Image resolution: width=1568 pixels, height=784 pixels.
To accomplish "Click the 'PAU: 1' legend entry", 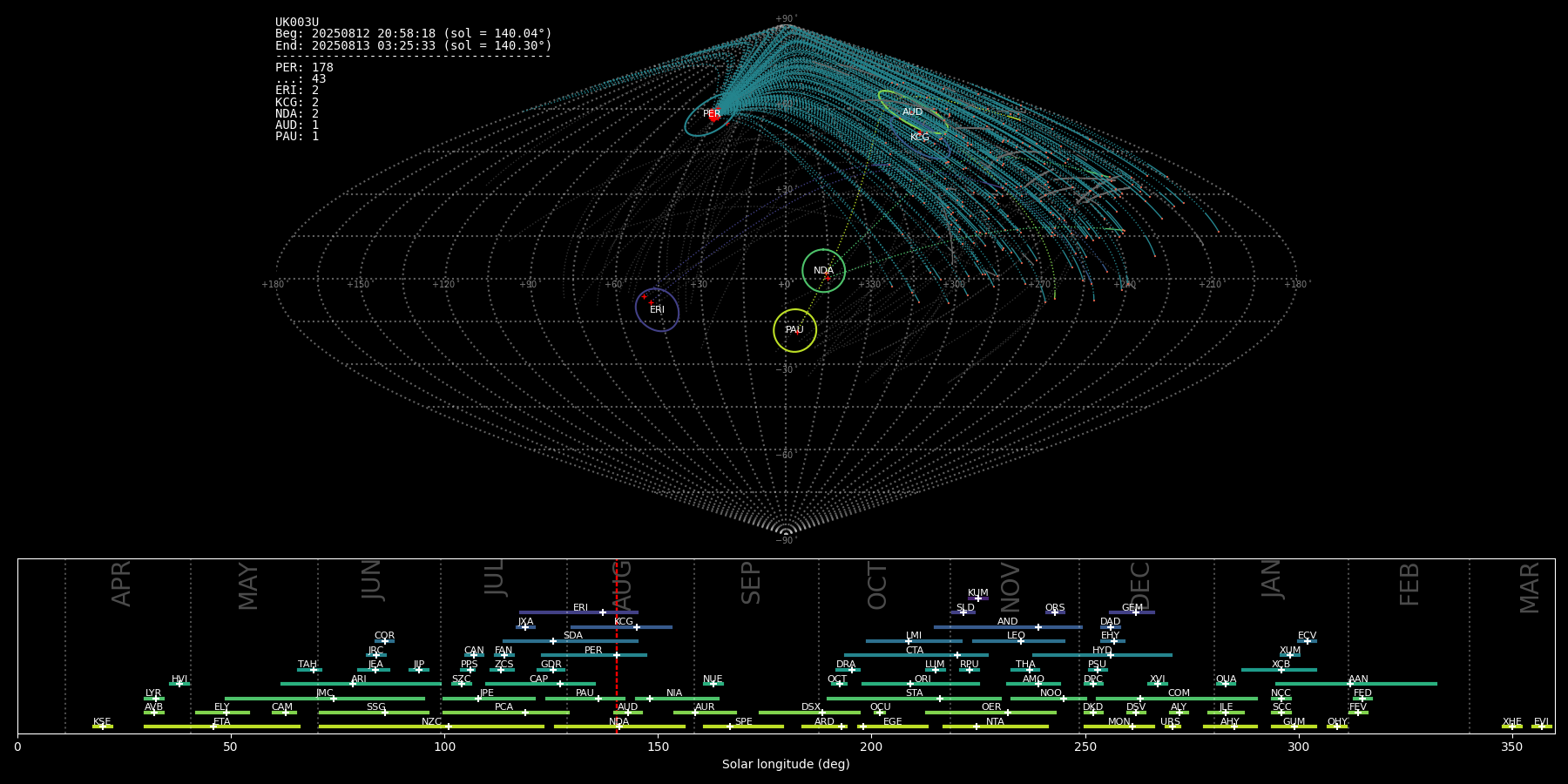I will tap(297, 137).
